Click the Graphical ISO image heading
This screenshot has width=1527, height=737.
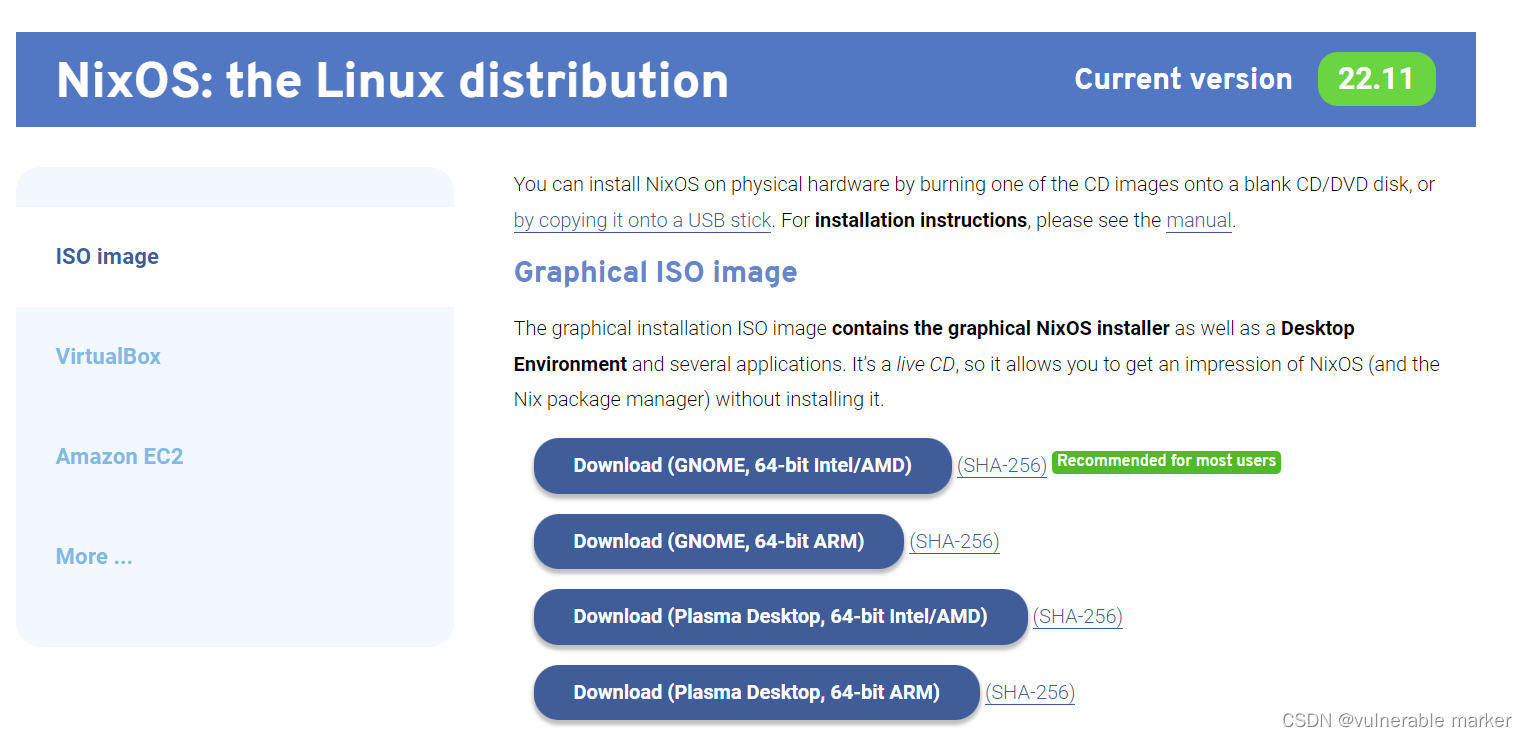tap(655, 271)
